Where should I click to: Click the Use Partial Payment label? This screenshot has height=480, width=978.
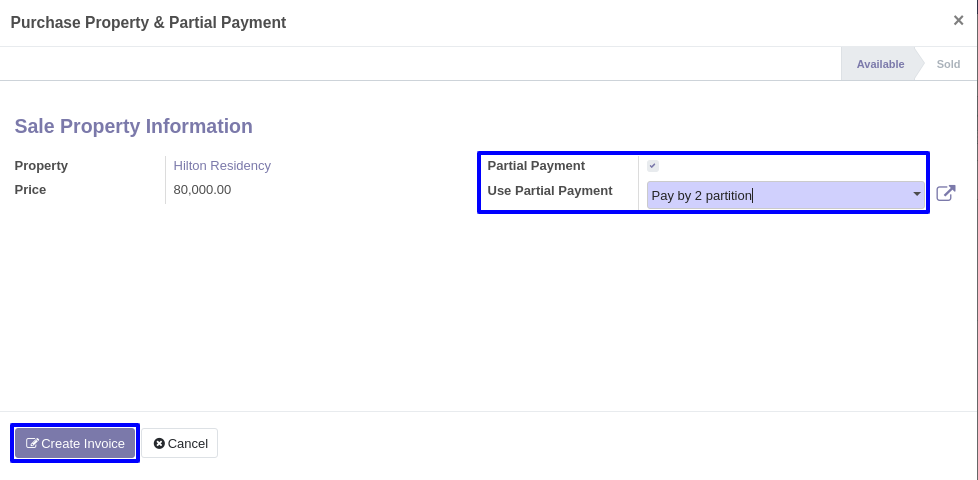[x=550, y=191]
